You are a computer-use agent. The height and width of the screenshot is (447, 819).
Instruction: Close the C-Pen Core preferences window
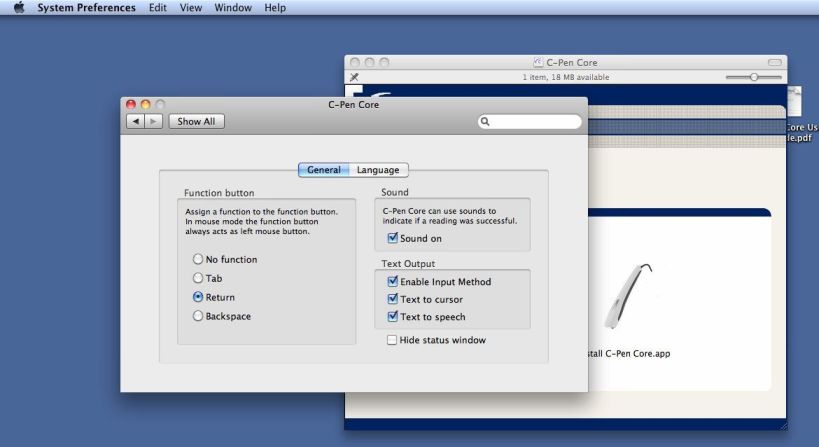(131, 104)
